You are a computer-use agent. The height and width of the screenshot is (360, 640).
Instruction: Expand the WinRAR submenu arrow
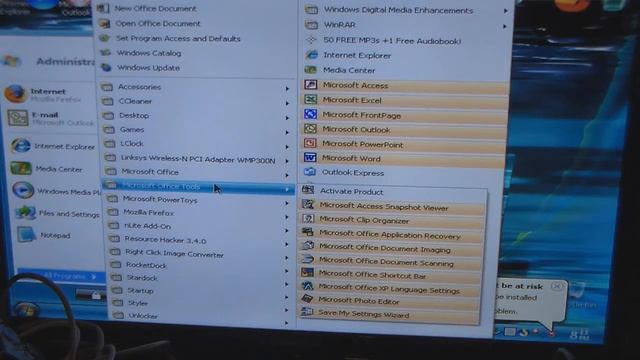[x=505, y=27]
